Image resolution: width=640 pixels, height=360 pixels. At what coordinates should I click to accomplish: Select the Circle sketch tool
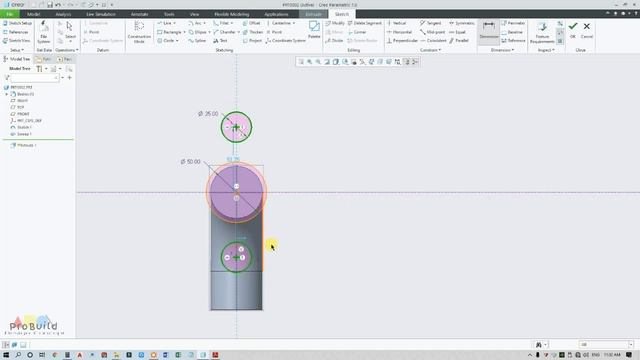[x=166, y=40]
